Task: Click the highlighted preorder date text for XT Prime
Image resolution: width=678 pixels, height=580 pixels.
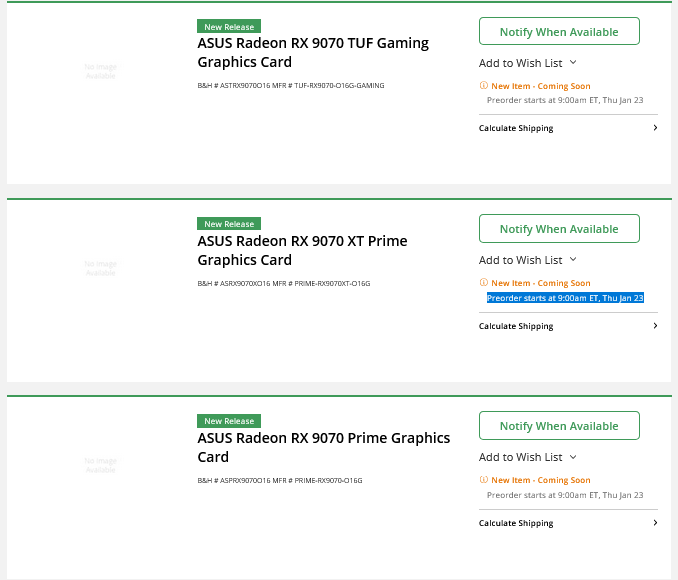Action: click(565, 298)
